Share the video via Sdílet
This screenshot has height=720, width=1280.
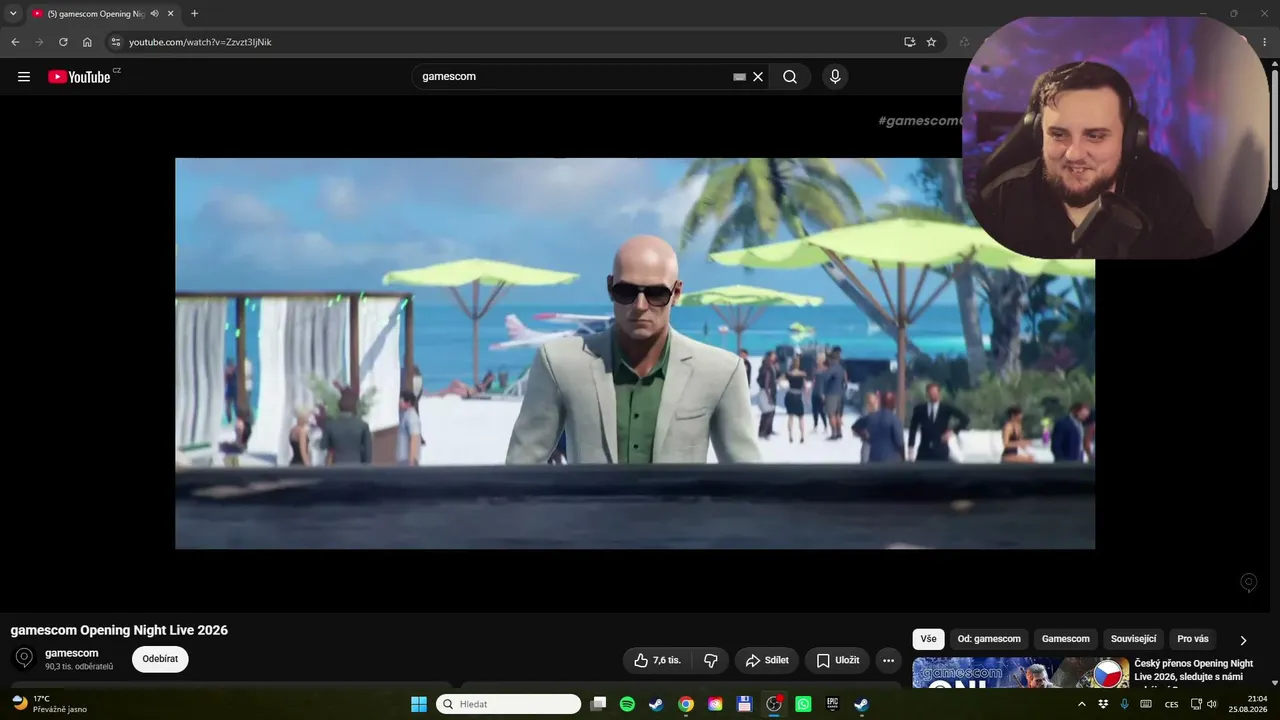767,660
